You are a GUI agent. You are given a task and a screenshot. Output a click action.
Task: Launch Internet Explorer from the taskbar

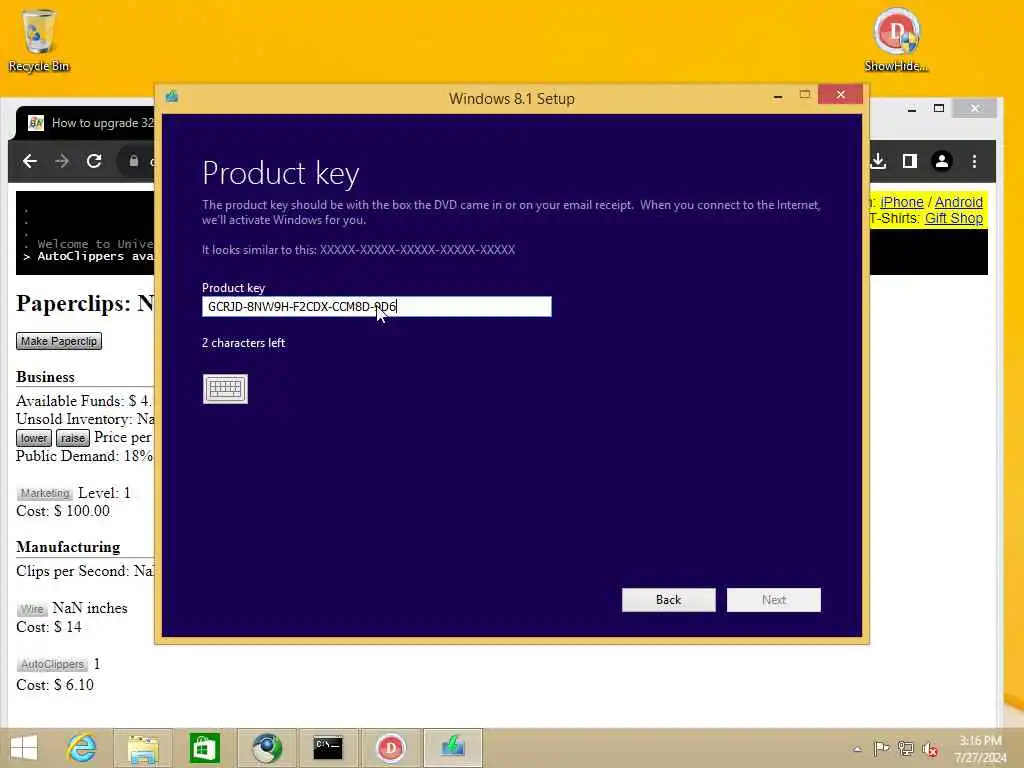pos(82,748)
